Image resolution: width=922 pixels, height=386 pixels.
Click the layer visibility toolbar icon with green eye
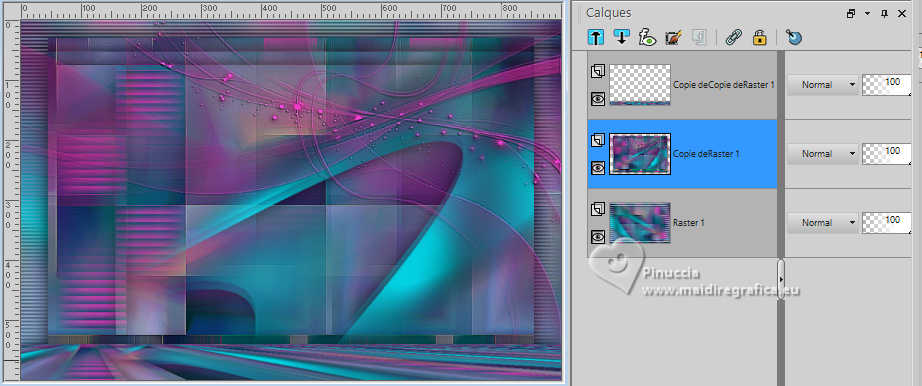click(x=647, y=38)
